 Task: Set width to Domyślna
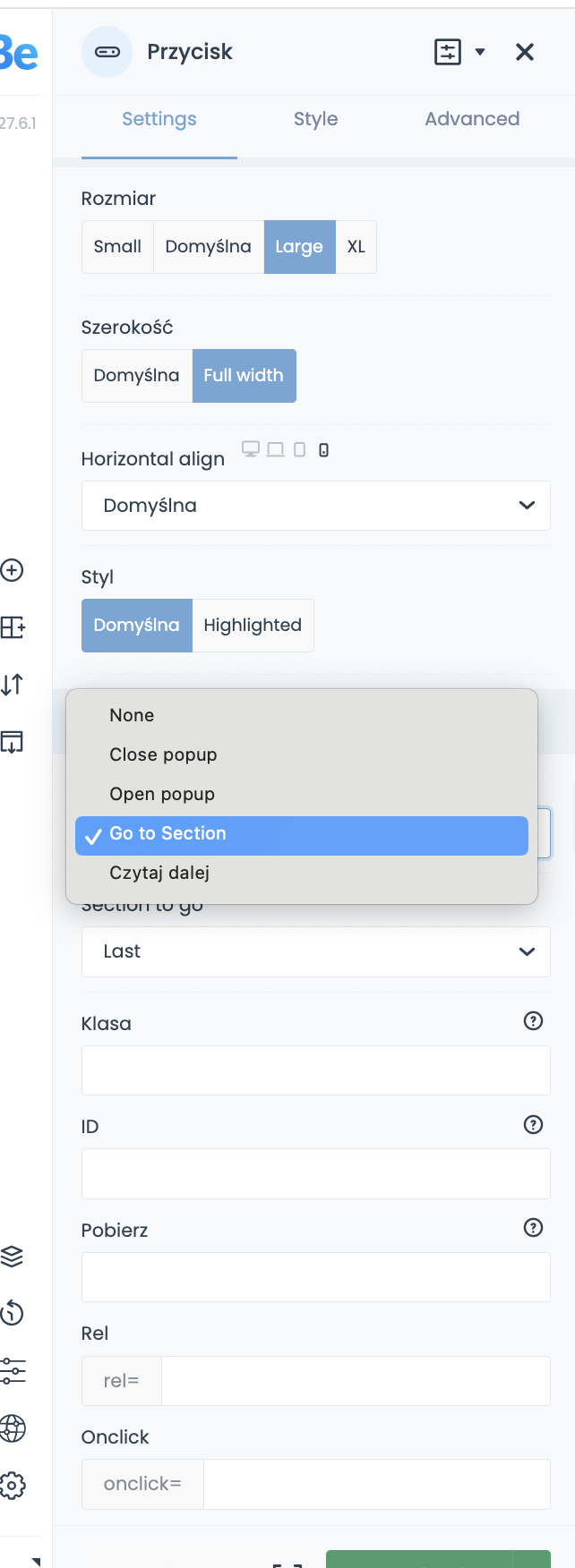coord(137,376)
